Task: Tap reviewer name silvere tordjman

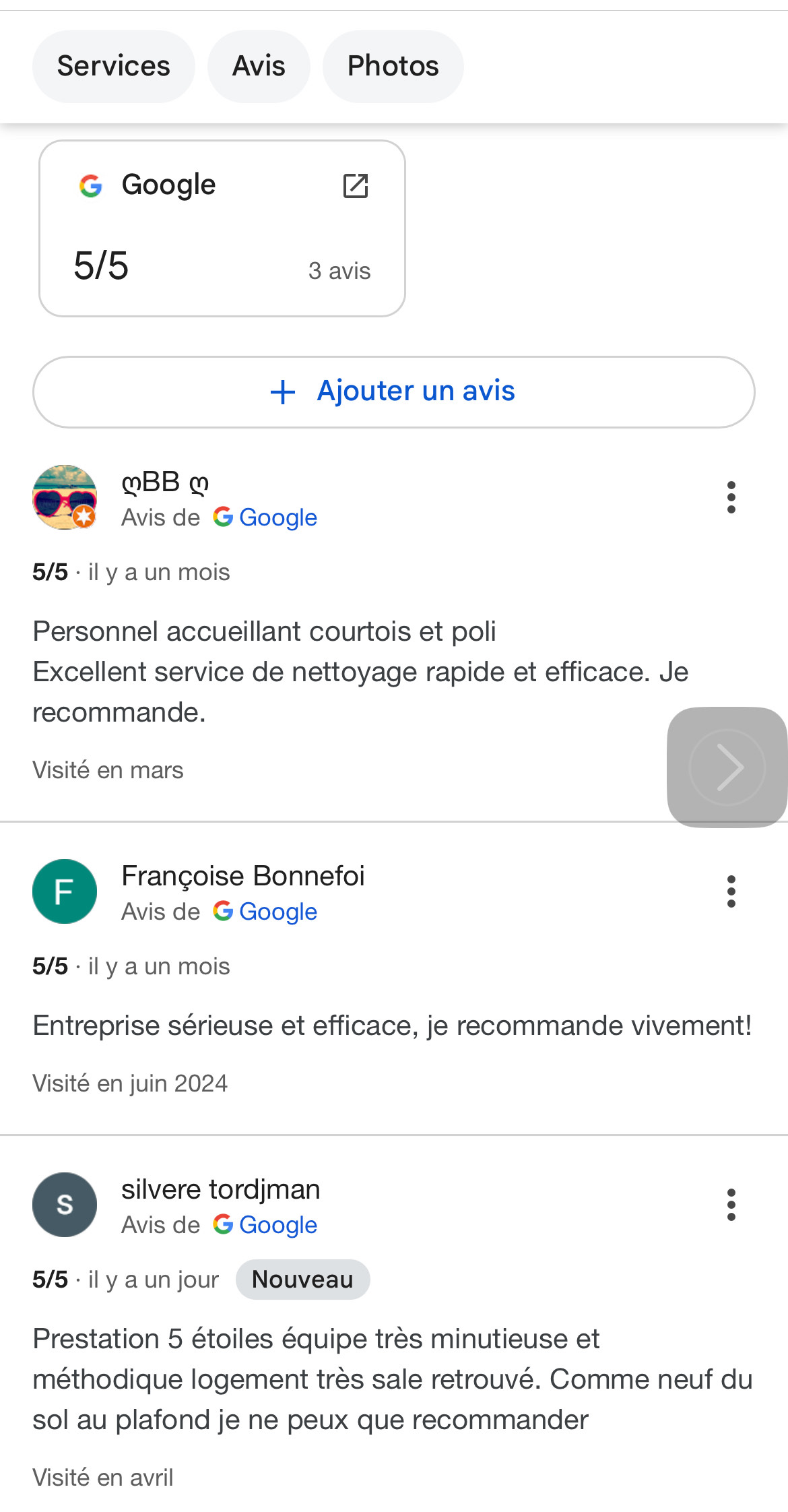Action: (x=220, y=1189)
